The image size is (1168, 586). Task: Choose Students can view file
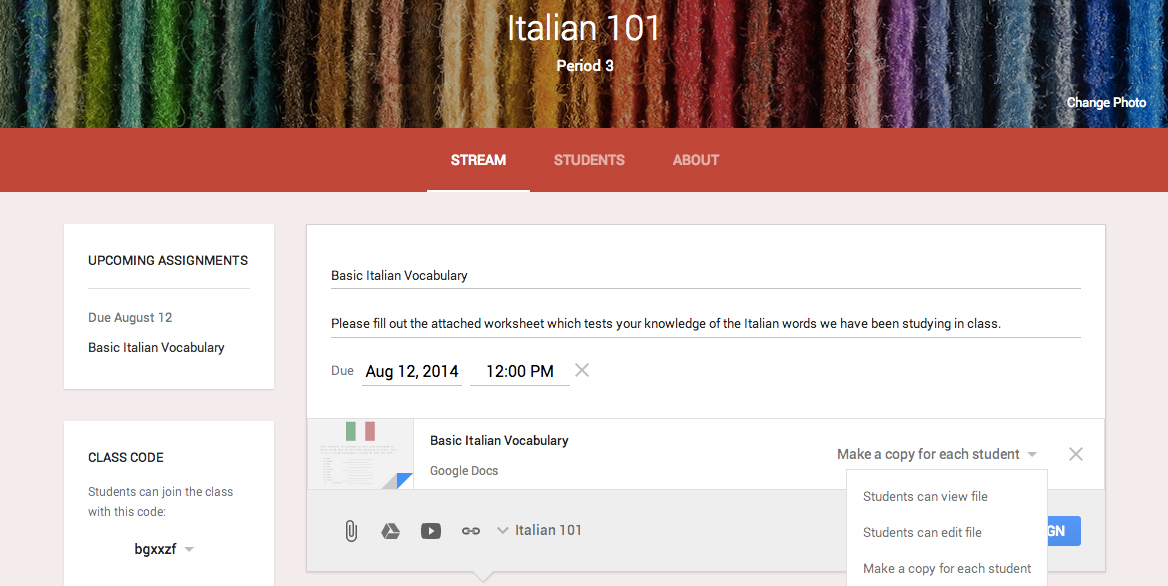[925, 496]
